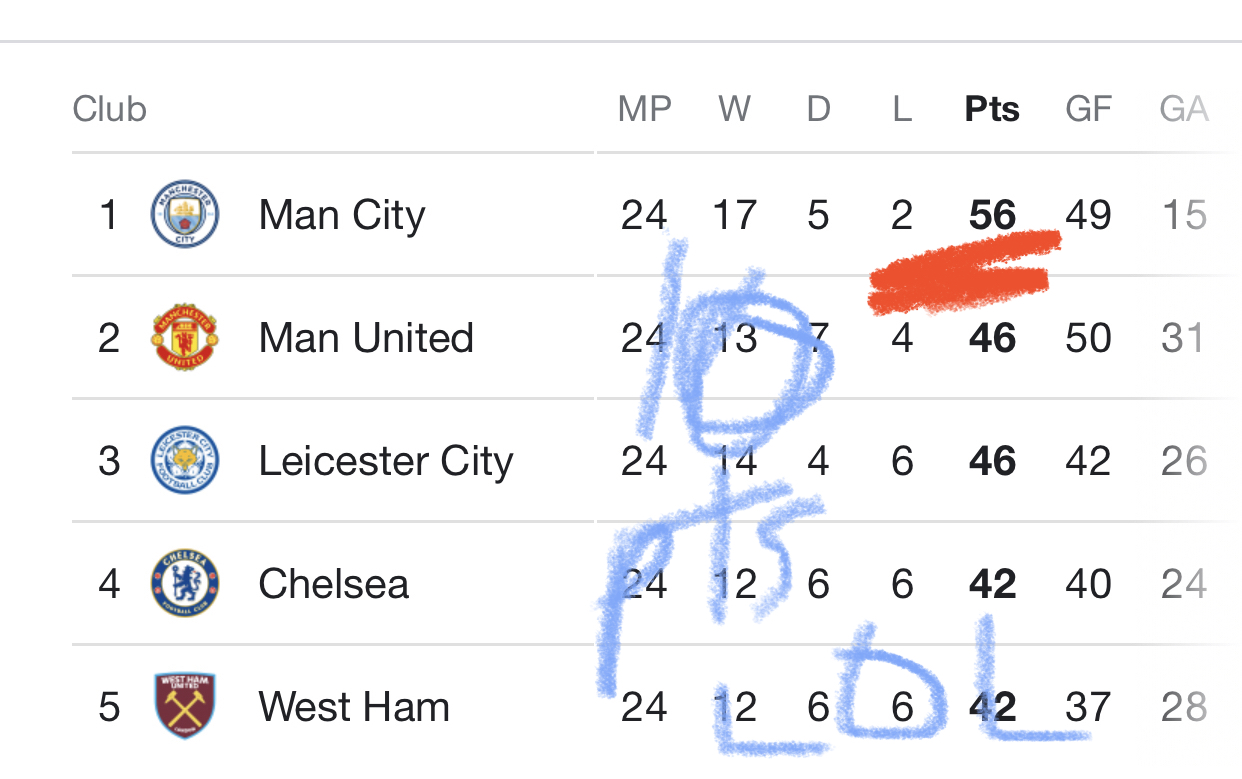Open the Man United team link
The image size is (1242, 779).
(366, 338)
